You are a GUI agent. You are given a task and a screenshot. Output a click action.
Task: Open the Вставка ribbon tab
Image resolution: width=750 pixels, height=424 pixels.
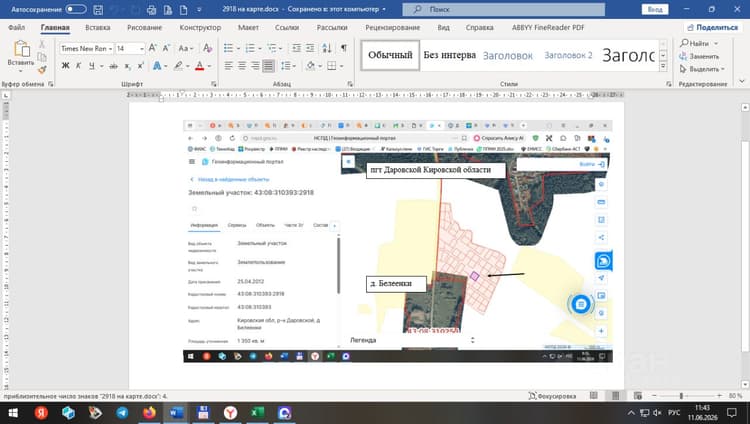98,28
